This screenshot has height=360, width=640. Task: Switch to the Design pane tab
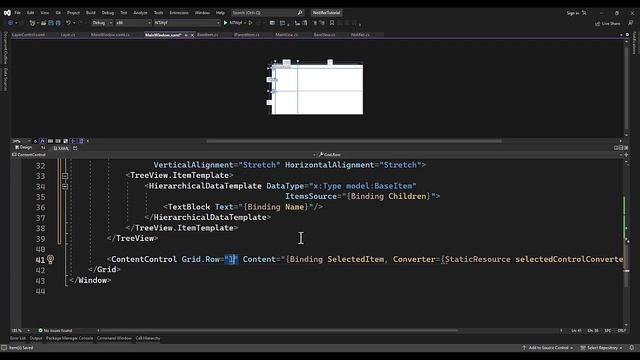pos(24,148)
